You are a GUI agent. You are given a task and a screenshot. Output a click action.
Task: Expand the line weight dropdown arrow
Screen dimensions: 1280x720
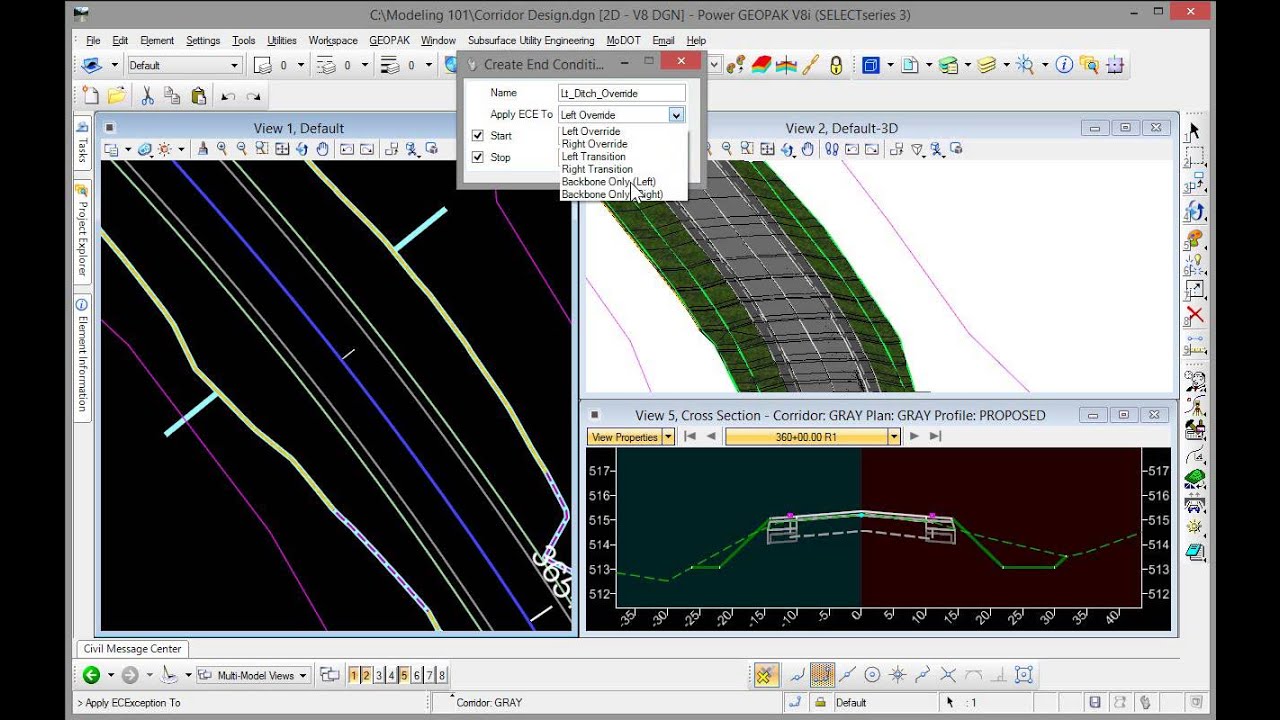point(429,65)
